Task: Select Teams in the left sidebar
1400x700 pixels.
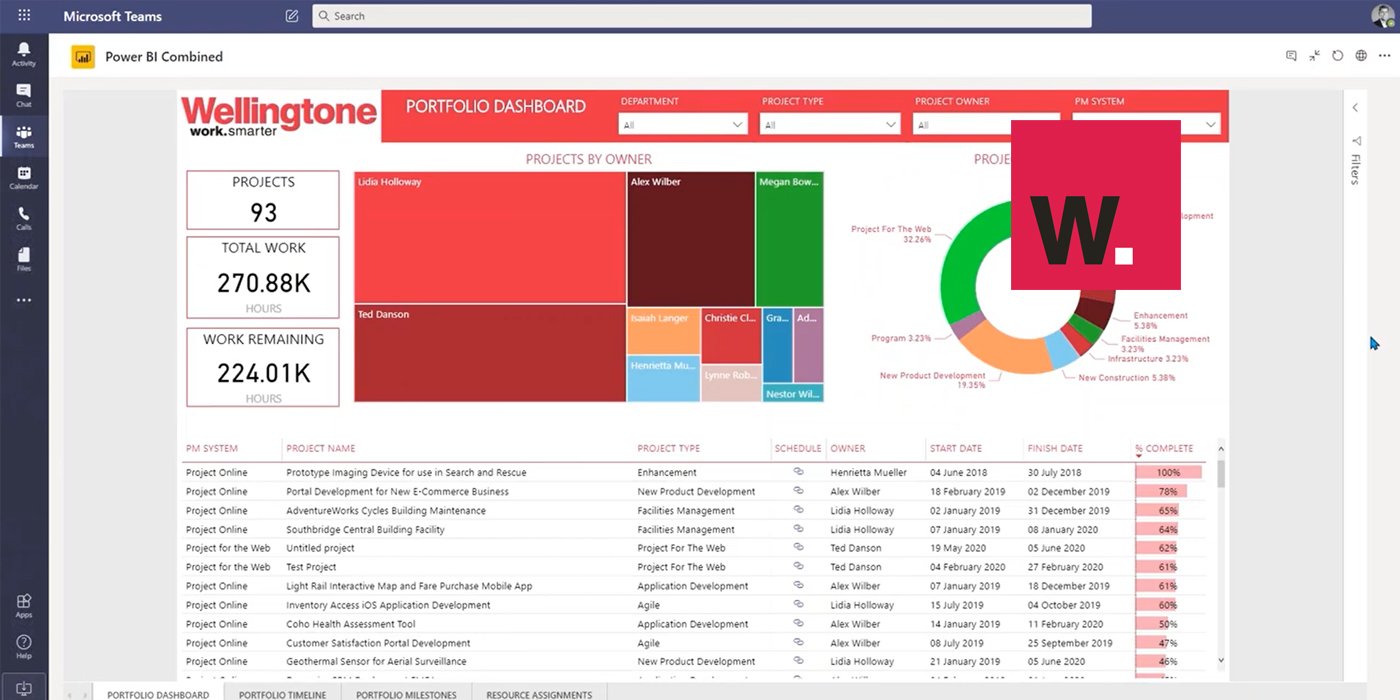Action: tap(24, 137)
